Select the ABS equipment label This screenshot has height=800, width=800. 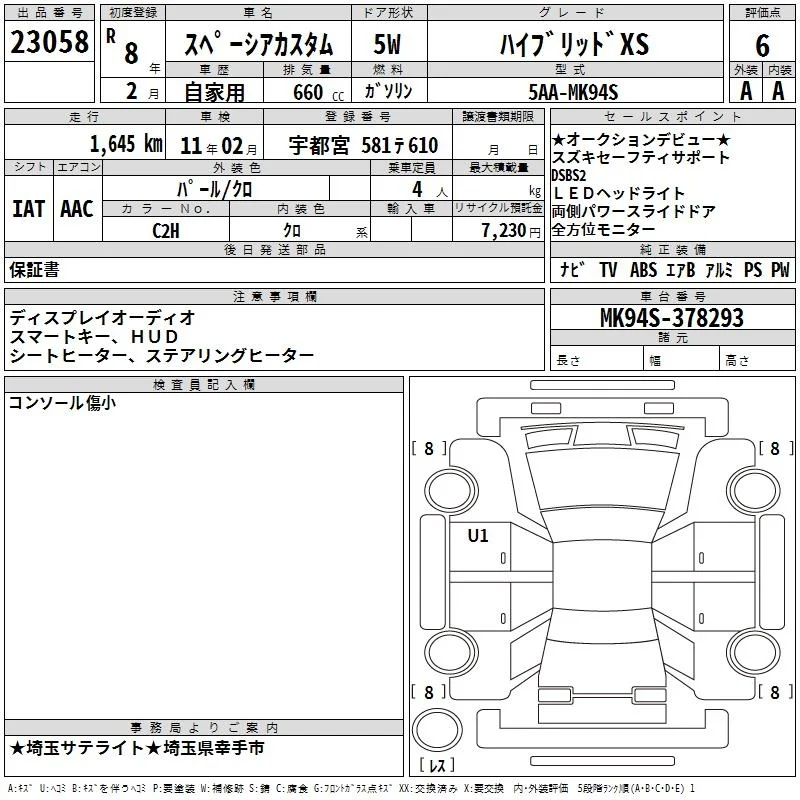coord(643,269)
